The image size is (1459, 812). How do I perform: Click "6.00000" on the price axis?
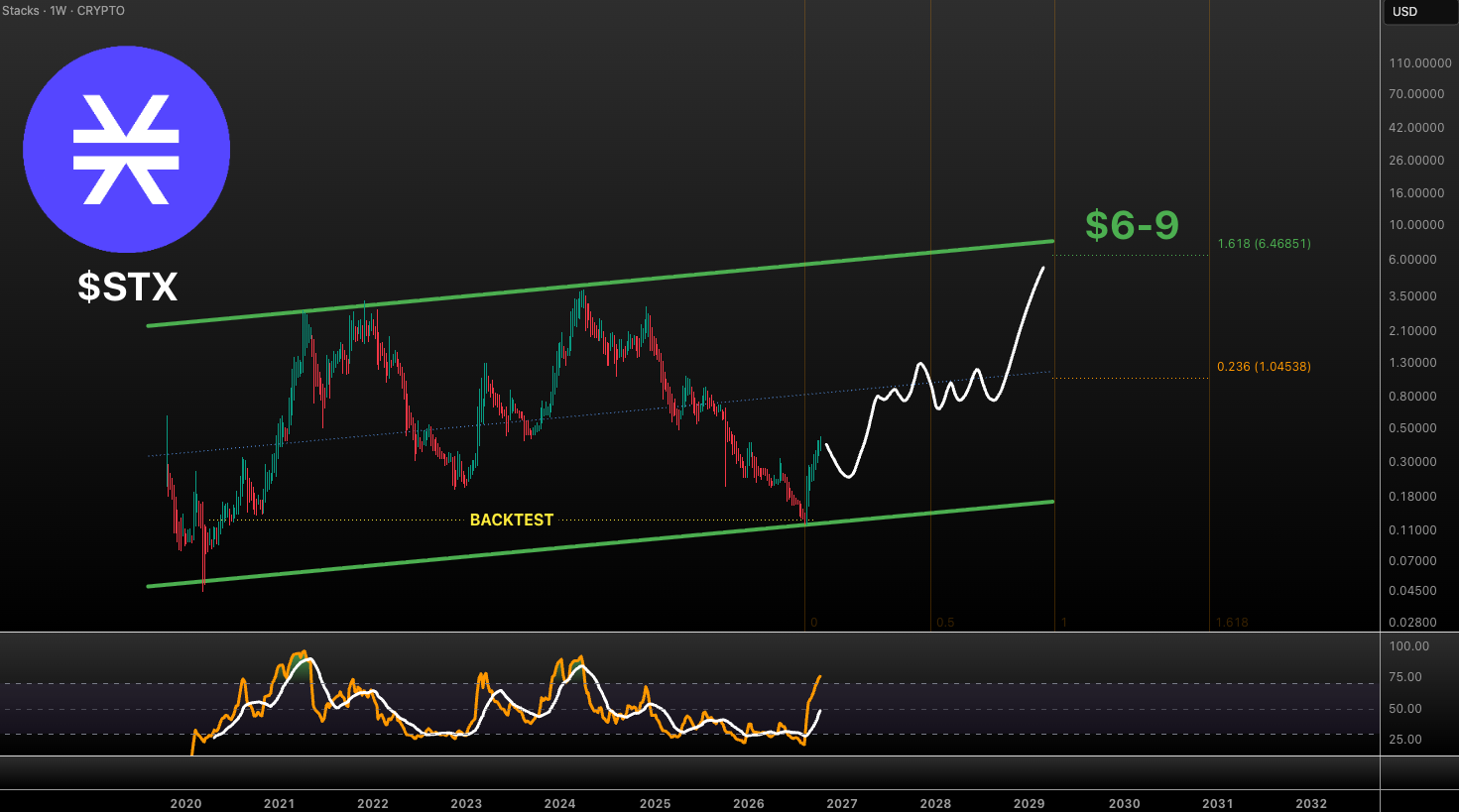1412,260
